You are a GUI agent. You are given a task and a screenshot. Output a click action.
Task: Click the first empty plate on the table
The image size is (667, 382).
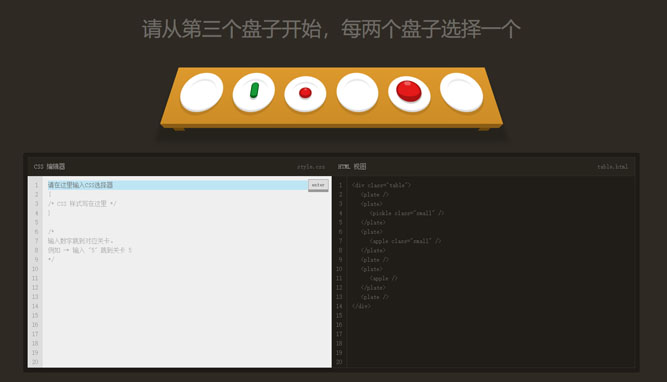point(202,92)
